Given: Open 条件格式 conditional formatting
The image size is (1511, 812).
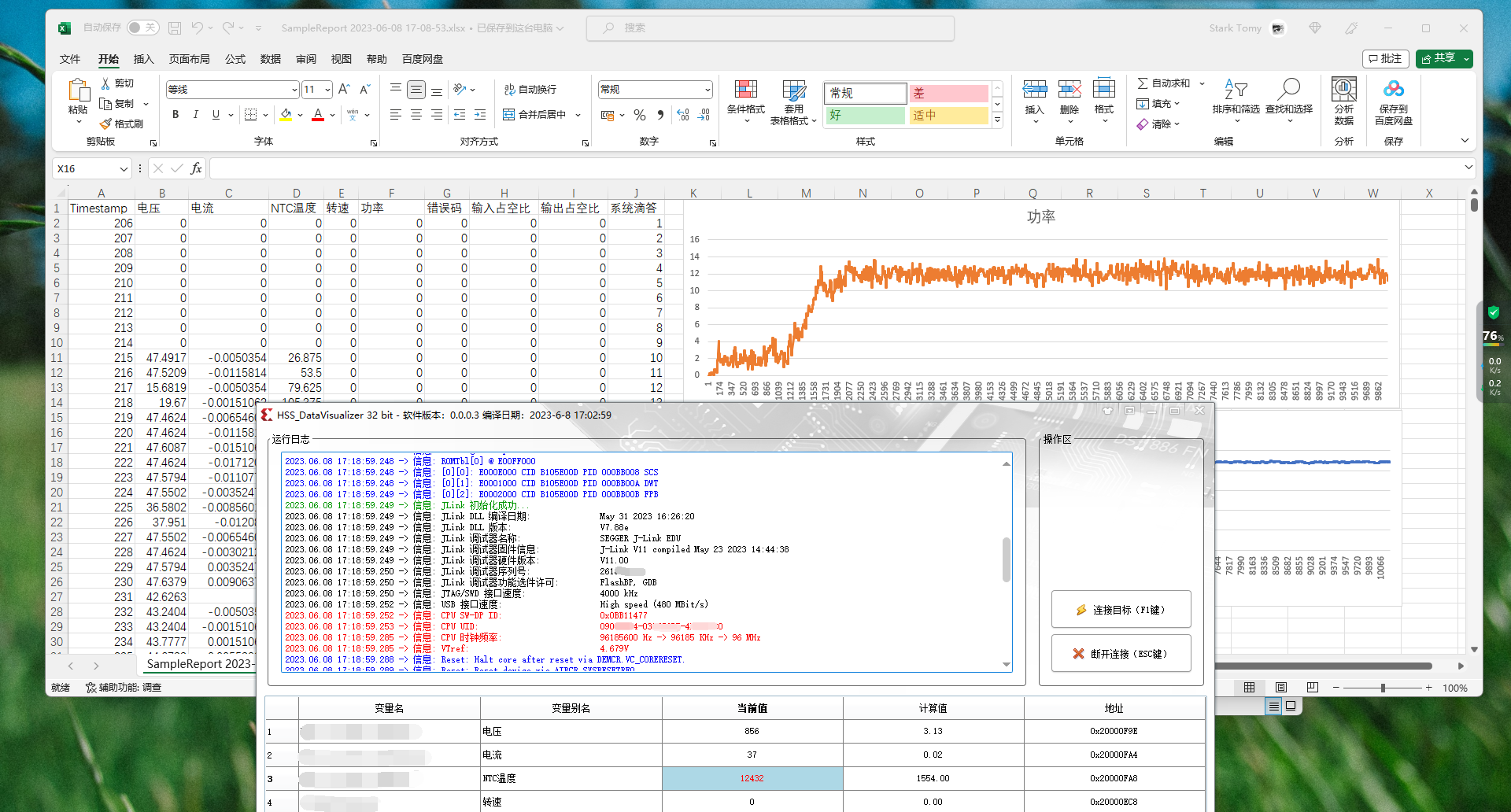Looking at the screenshot, I should (745, 101).
